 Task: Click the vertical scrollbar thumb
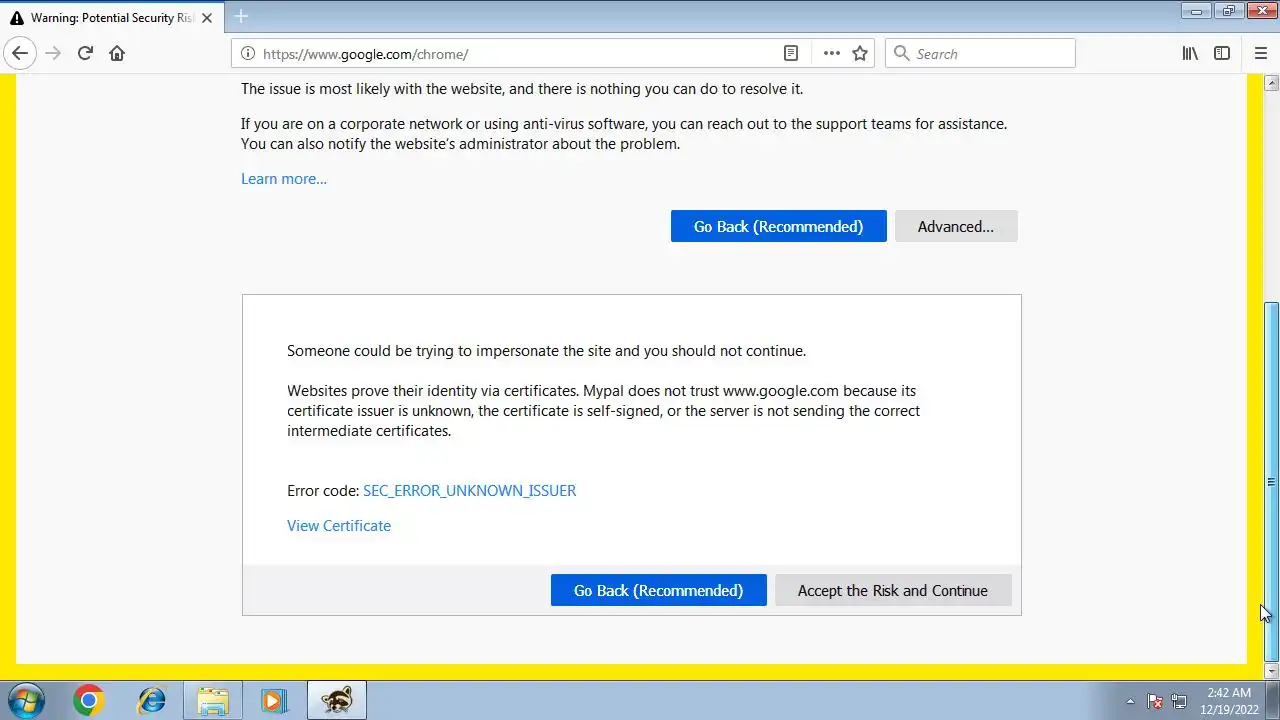tap(1271, 480)
